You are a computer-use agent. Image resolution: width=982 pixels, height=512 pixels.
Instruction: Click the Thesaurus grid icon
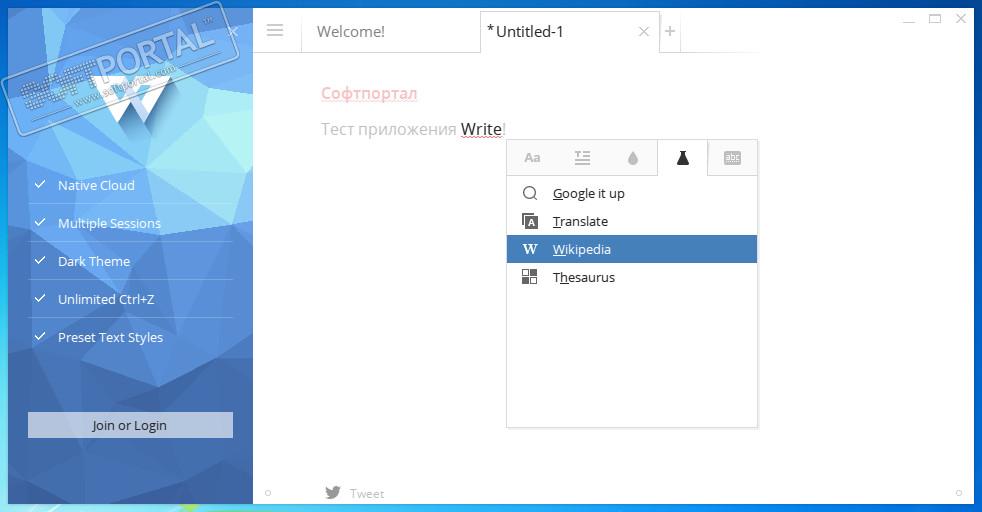coord(530,277)
